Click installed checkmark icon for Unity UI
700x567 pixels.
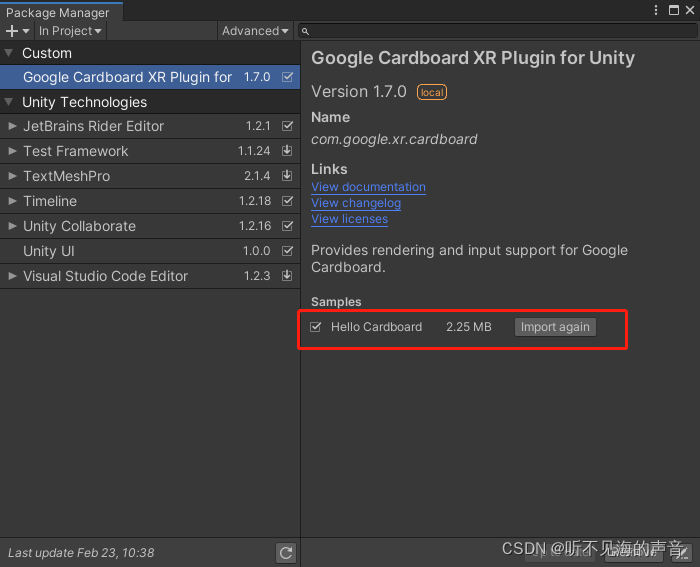point(288,251)
